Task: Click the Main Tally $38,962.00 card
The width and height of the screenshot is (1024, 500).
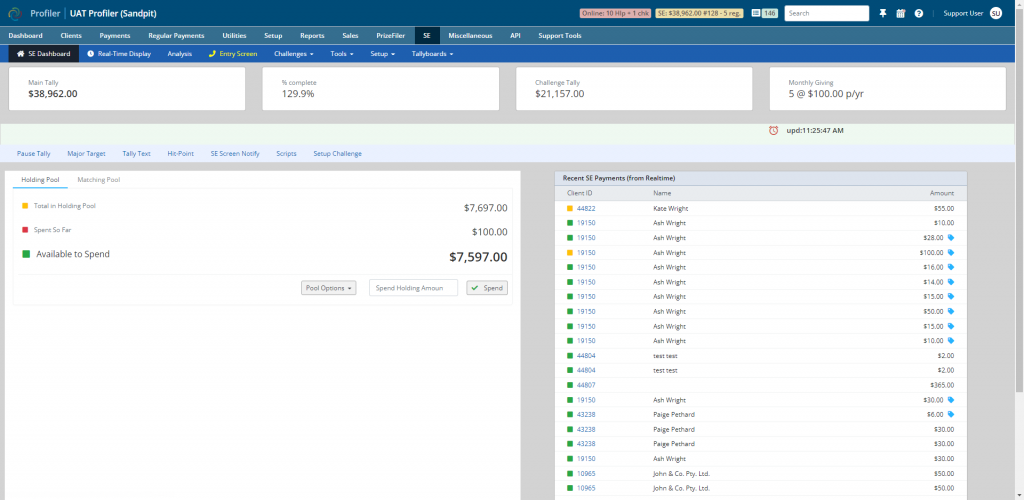Action: (x=127, y=89)
